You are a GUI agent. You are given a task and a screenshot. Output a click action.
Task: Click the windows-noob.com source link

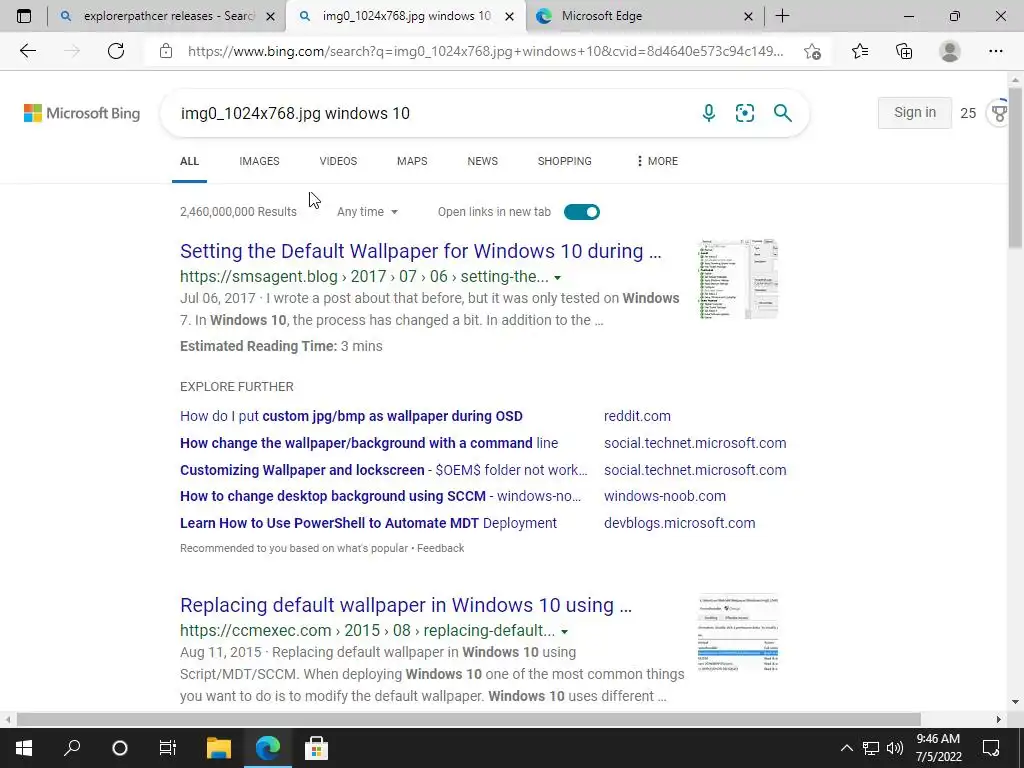pos(665,496)
